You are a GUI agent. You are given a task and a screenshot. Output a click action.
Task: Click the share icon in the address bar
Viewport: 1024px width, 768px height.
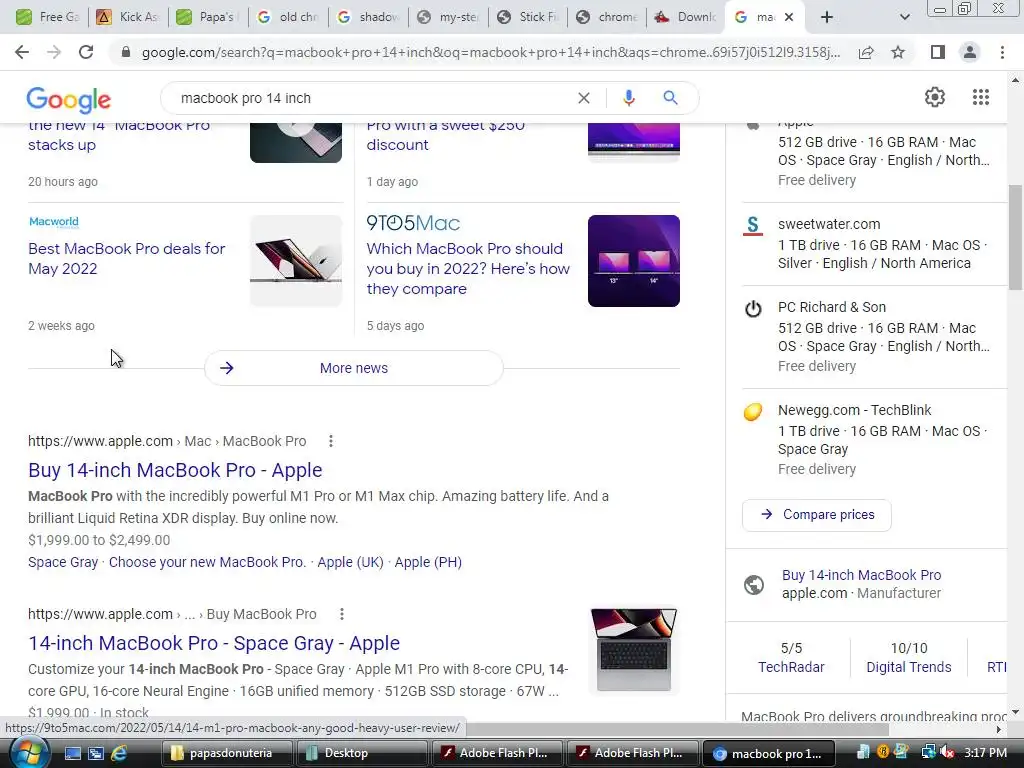[x=866, y=52]
